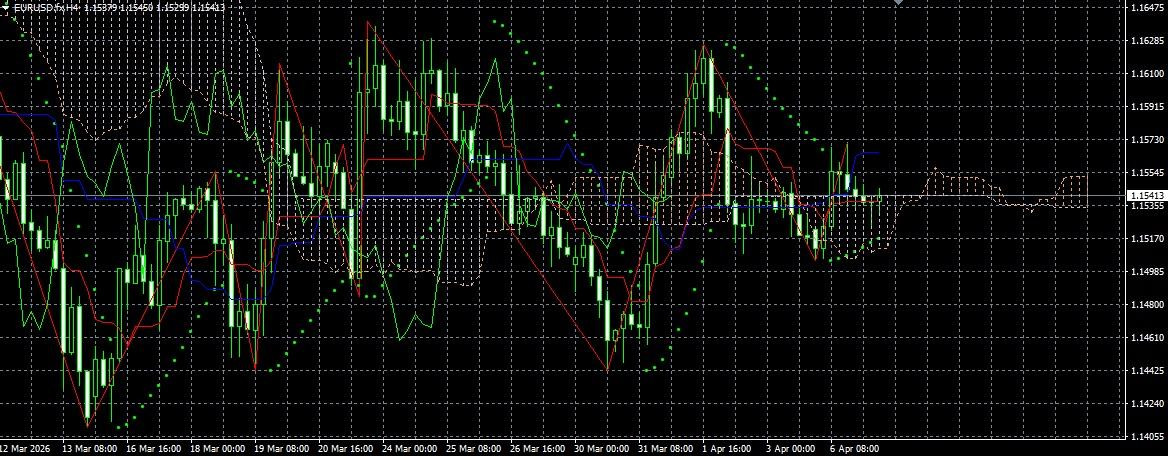The width and height of the screenshot is (1168, 456).
Task: Click price scale value 1.14240
Action: 1147,404
